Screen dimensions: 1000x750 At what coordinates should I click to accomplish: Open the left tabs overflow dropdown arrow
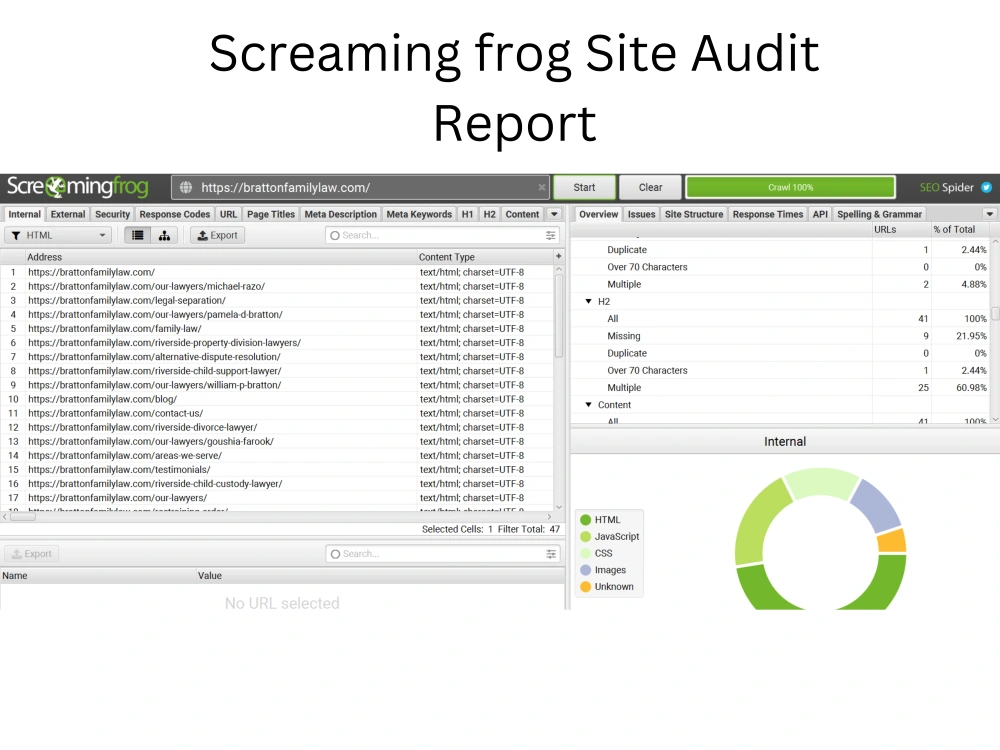click(x=554, y=214)
